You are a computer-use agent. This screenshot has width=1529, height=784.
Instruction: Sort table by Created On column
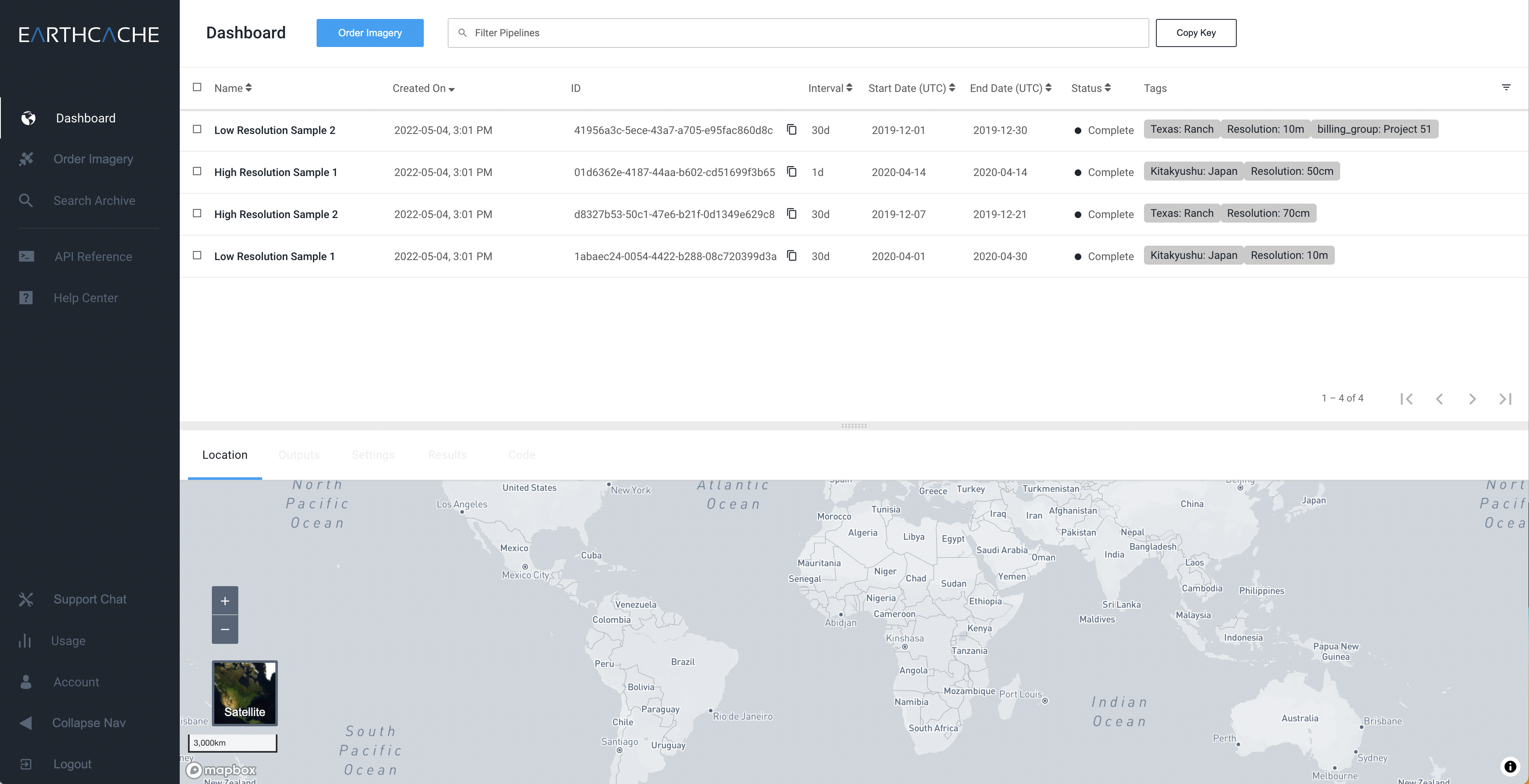pos(423,89)
